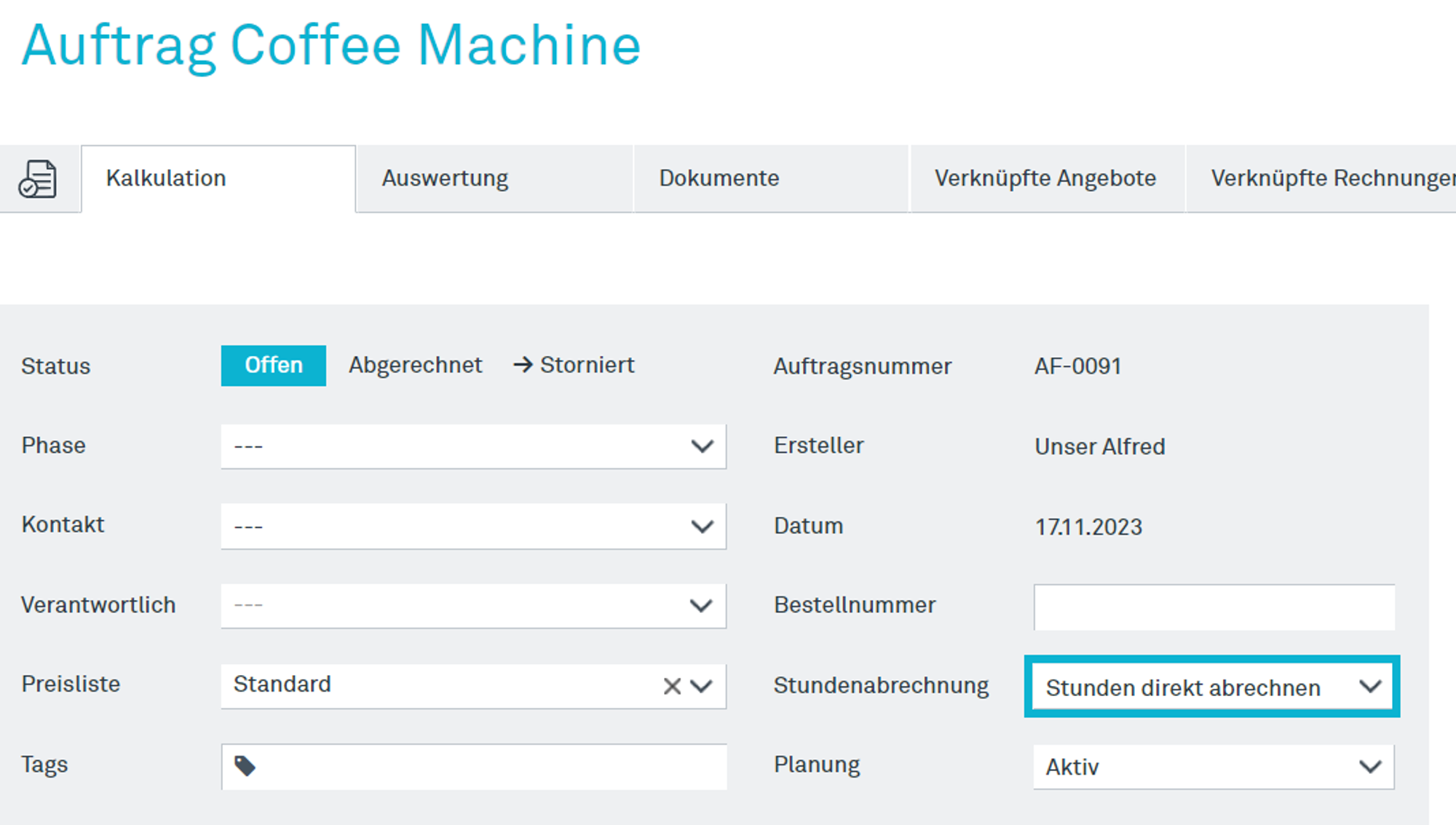Screen dimensions: 1456x825
Task: Open the Planung dropdown showing Aktiv
Action: [1214, 767]
